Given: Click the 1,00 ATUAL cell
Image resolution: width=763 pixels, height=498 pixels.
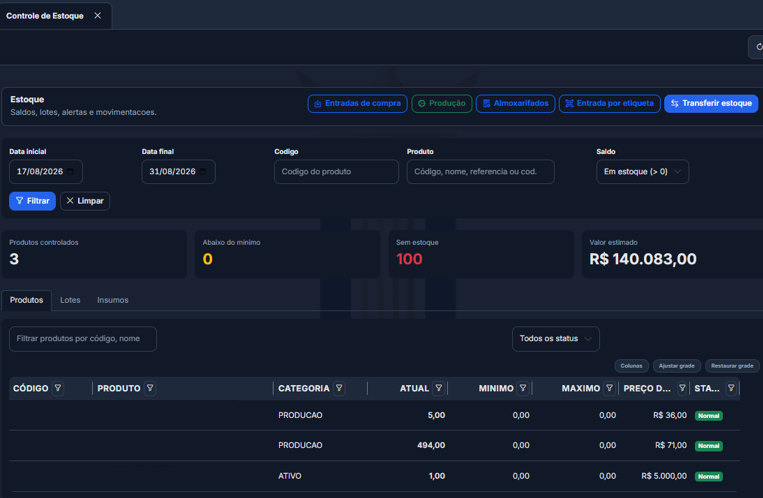Looking at the screenshot, I should point(437,476).
